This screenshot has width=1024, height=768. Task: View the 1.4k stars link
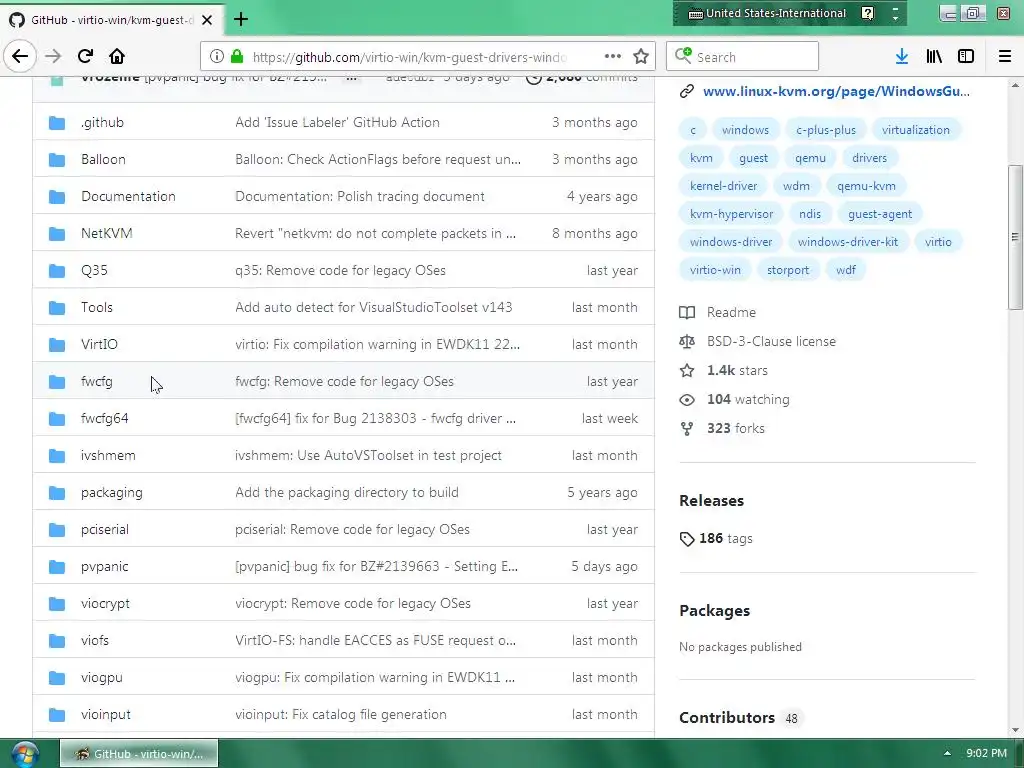pyautogui.click(x=737, y=370)
